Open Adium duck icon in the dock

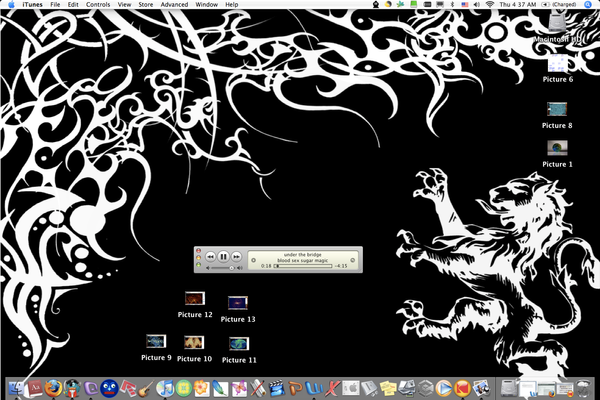[72, 389]
